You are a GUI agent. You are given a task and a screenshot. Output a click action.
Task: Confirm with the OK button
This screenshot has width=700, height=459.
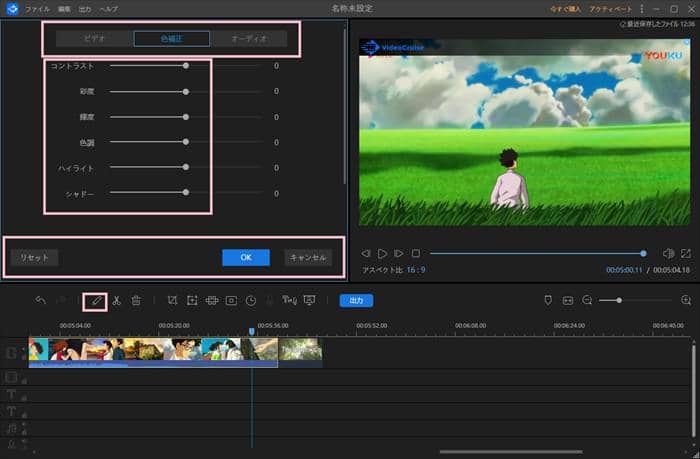(246, 258)
